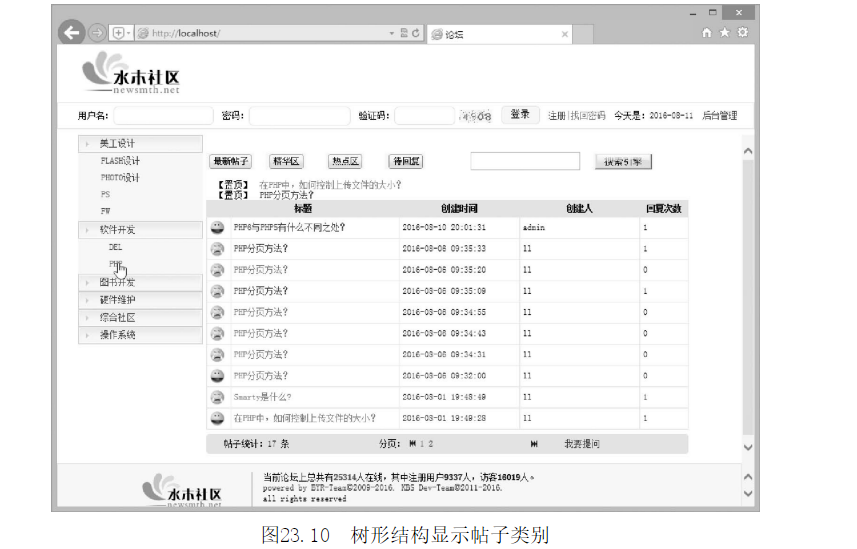This screenshot has height=549, width=857.
Task: Switch to the 热点区 section
Action: tap(345, 161)
